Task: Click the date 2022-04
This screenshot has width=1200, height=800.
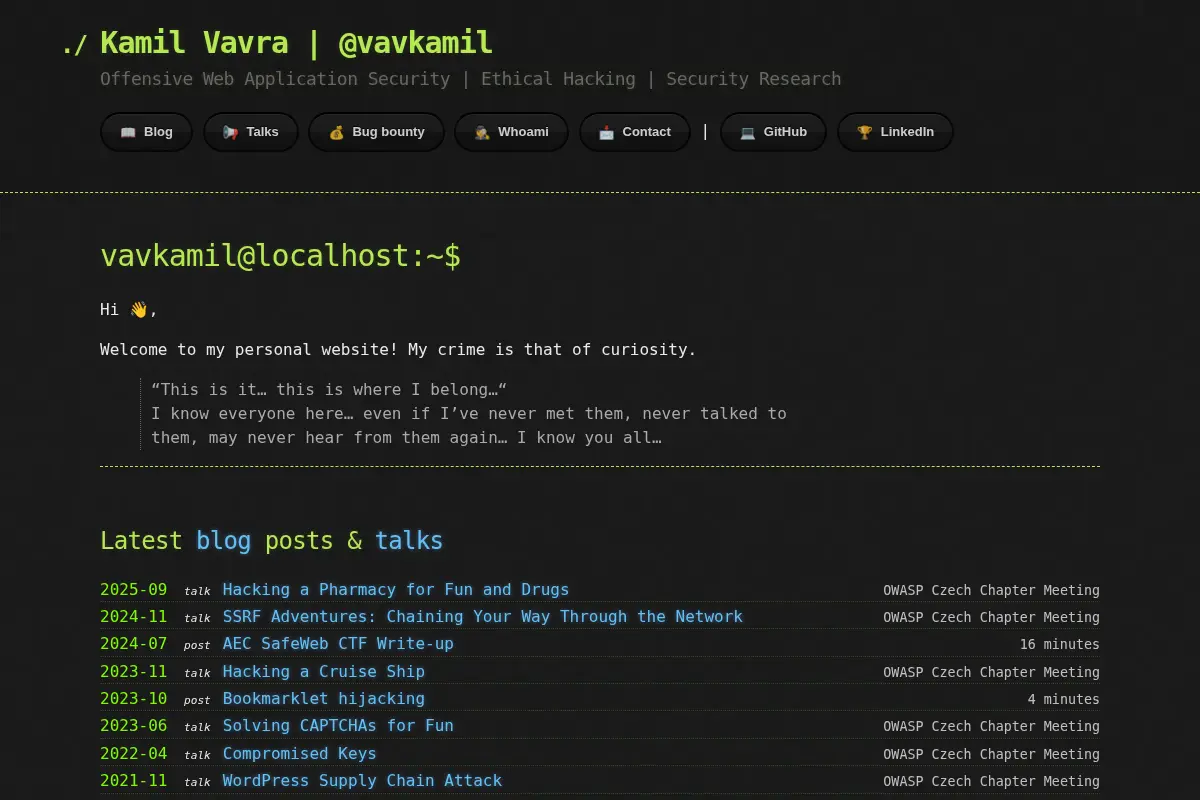Action: pyautogui.click(x=134, y=754)
